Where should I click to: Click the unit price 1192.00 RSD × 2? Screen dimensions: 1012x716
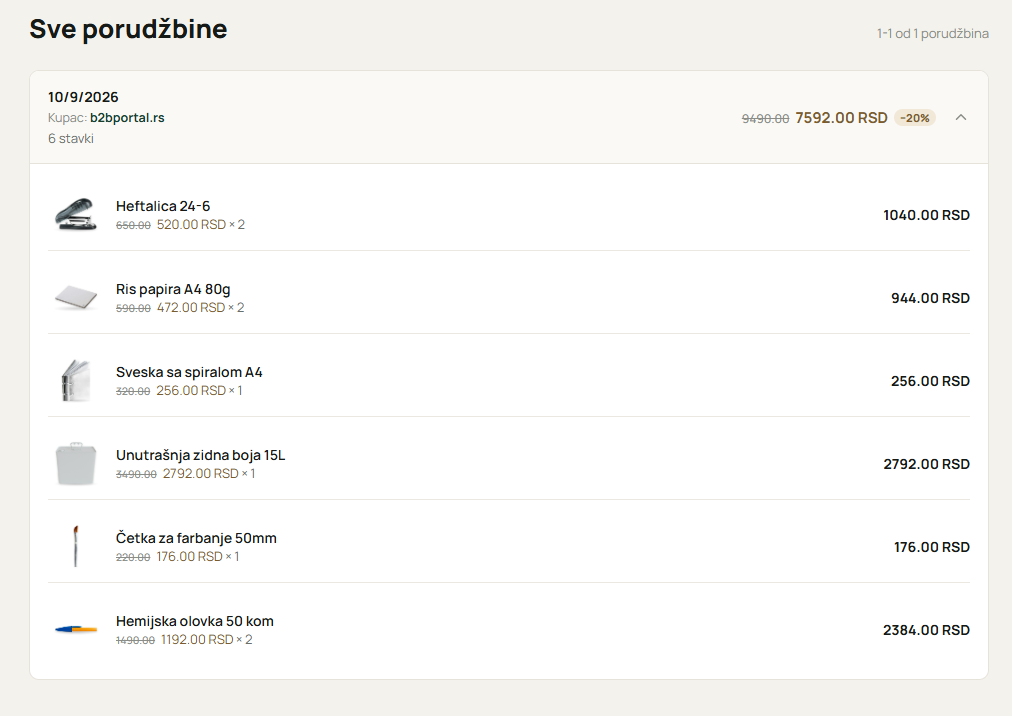207,640
